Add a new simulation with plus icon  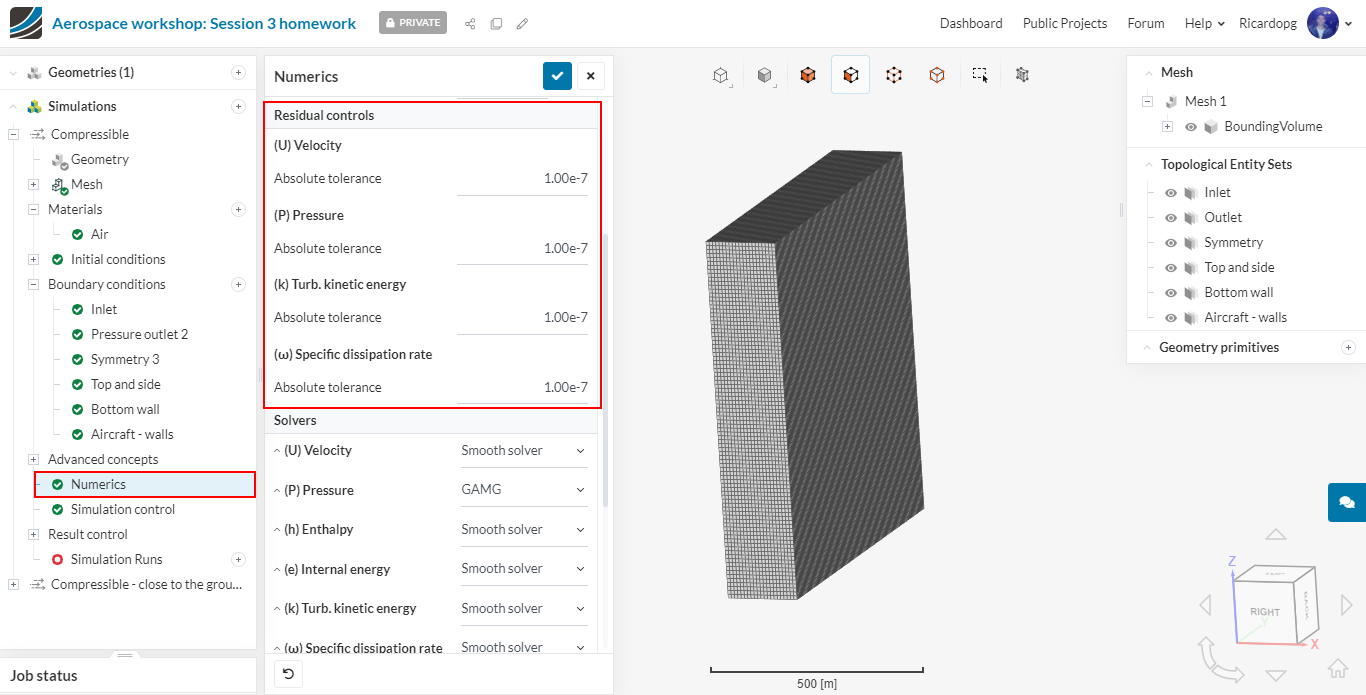tap(238, 106)
